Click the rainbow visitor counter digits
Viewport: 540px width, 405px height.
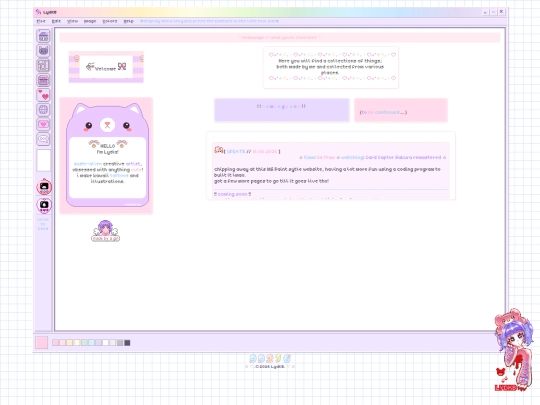click(x=270, y=359)
